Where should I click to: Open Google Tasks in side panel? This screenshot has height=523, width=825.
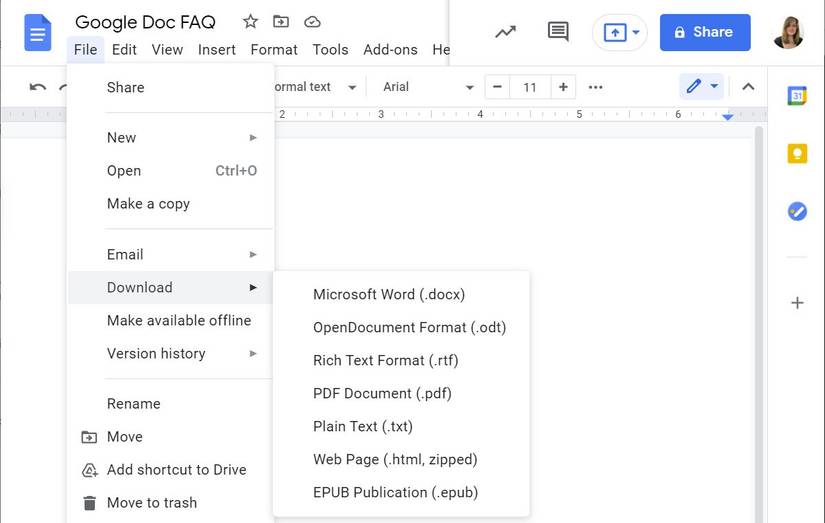pyautogui.click(x=797, y=211)
